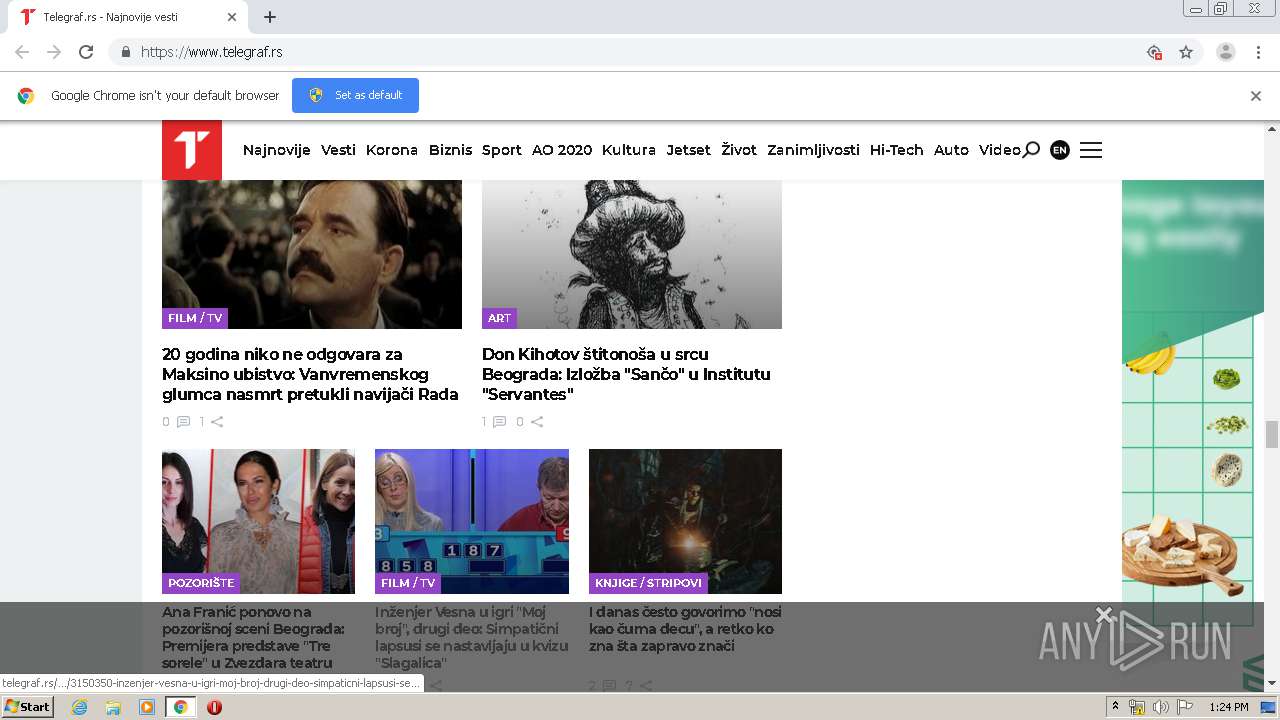Open the three women theatre thumbnail

click(x=258, y=521)
